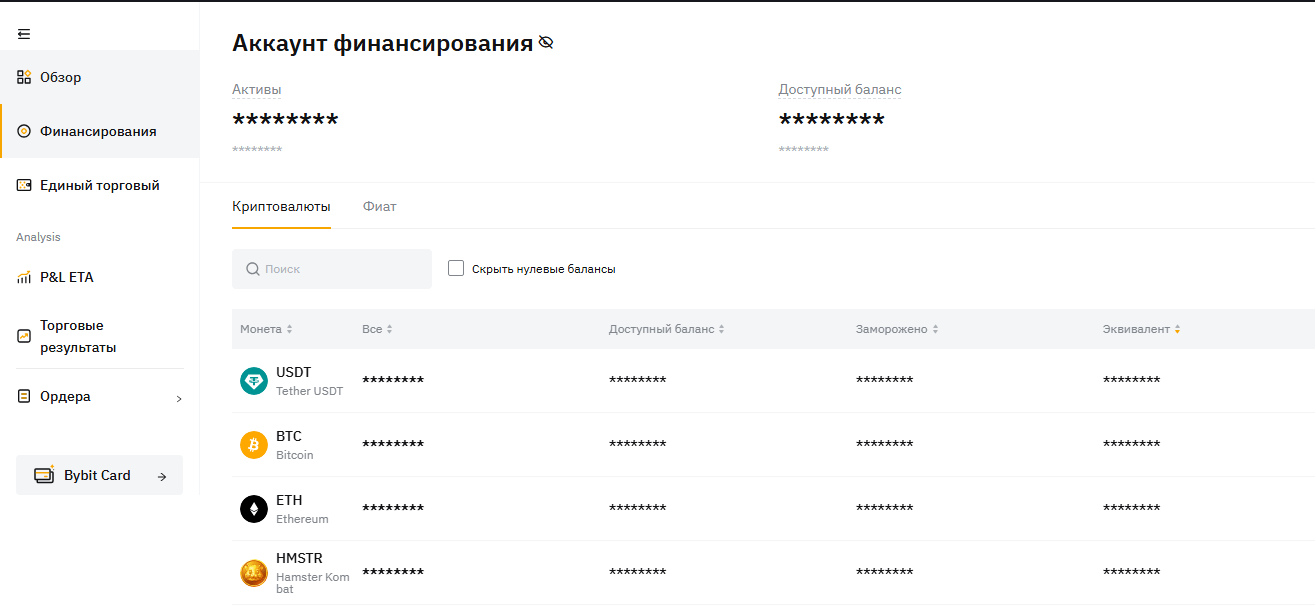The image size is (1315, 605).
Task: Switch to the Фиат tab
Action: click(379, 206)
